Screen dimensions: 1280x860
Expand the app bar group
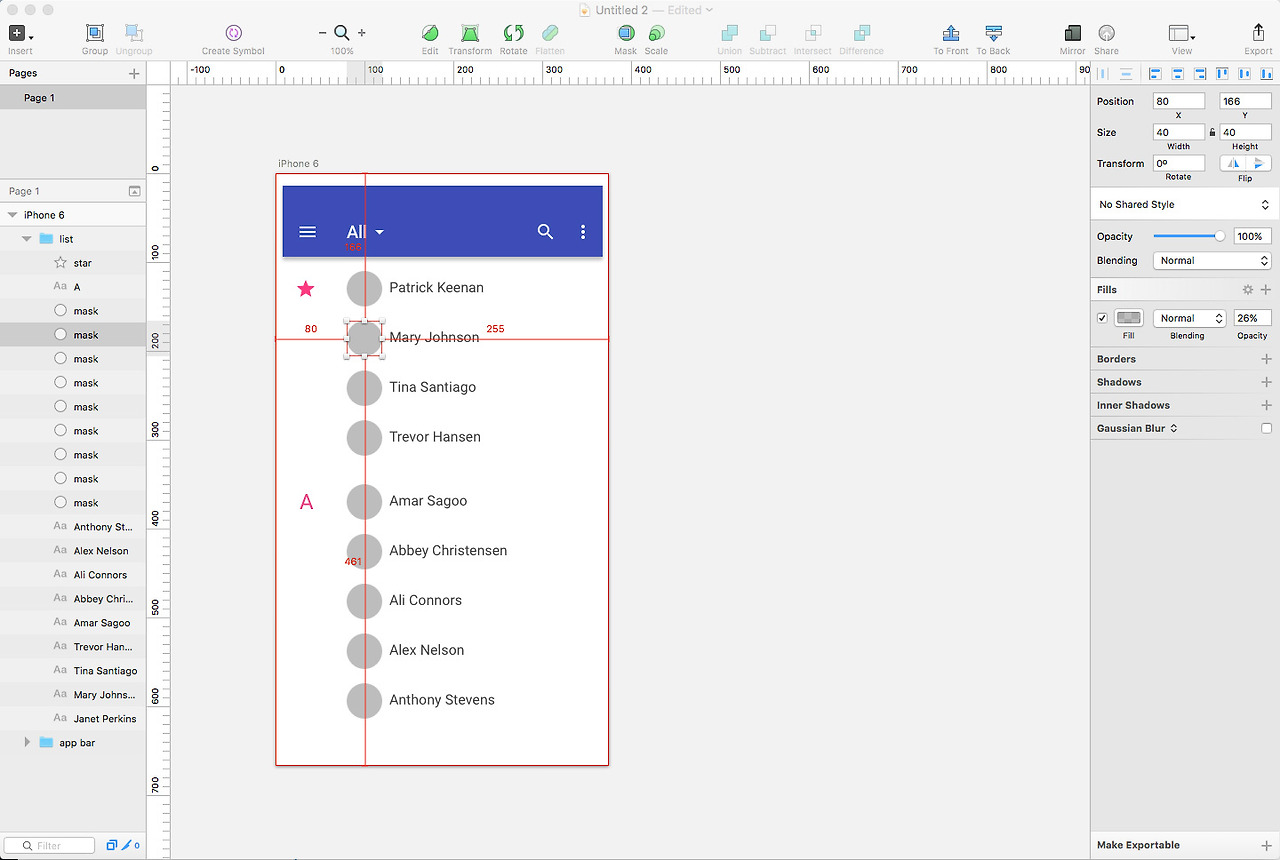tap(27, 743)
